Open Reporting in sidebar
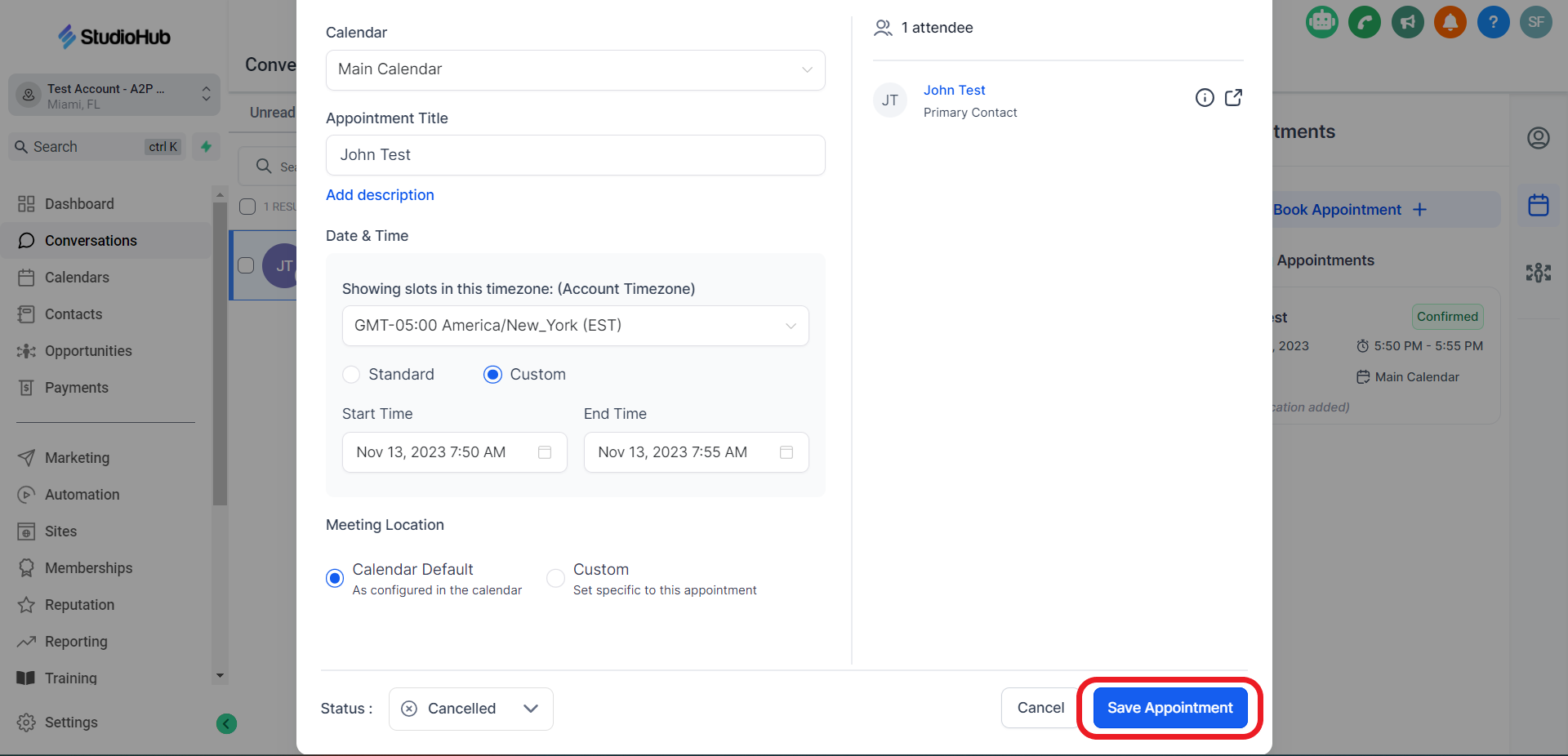This screenshot has width=1568, height=756. [x=76, y=642]
